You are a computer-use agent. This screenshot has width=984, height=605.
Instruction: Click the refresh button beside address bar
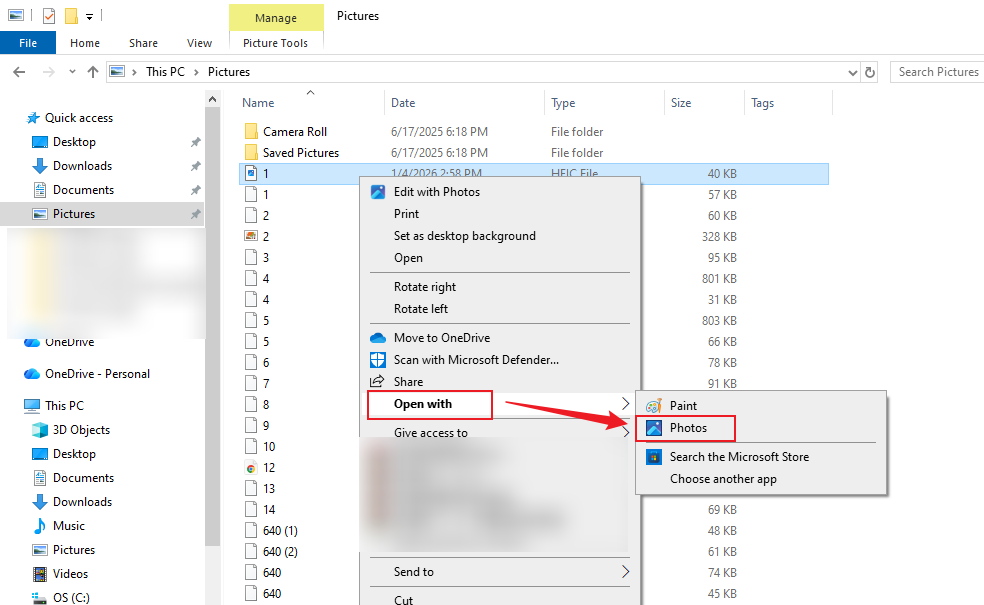(x=870, y=72)
